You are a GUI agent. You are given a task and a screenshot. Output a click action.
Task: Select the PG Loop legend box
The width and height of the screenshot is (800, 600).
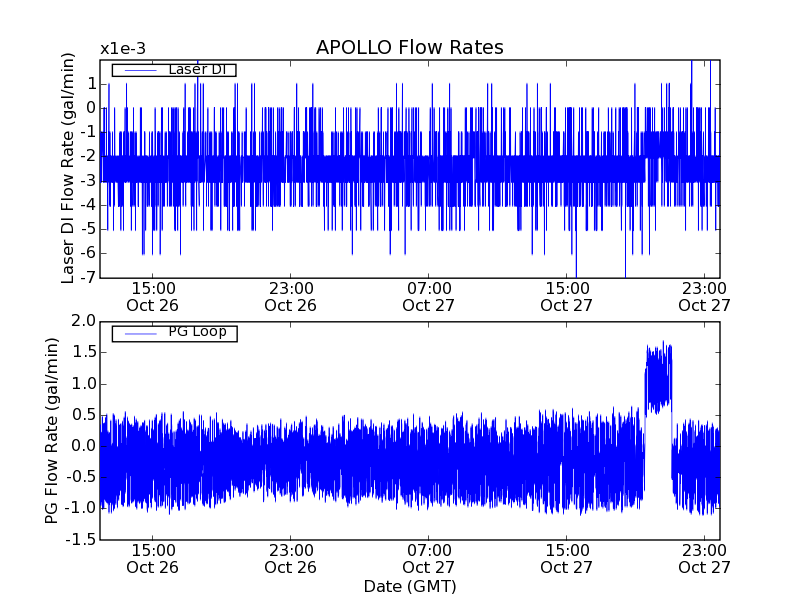[174, 333]
